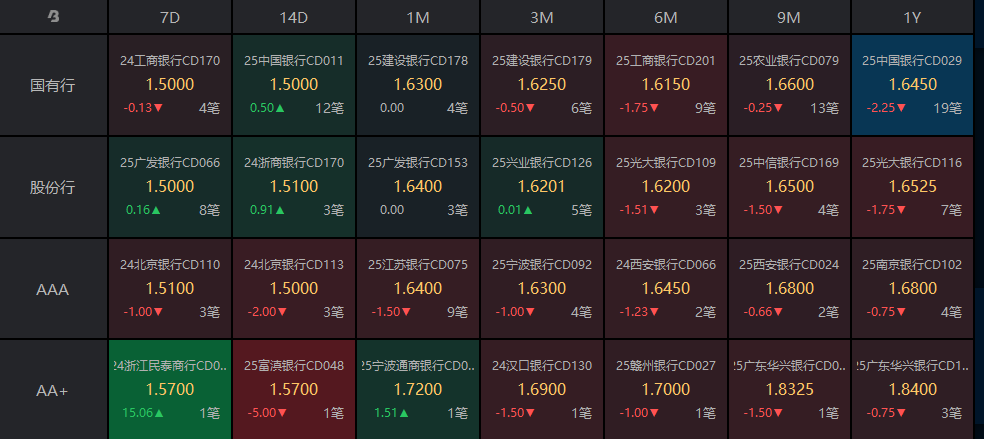
Task: Open the 24浙江民泰商行 bright green cell
Action: click(170, 390)
